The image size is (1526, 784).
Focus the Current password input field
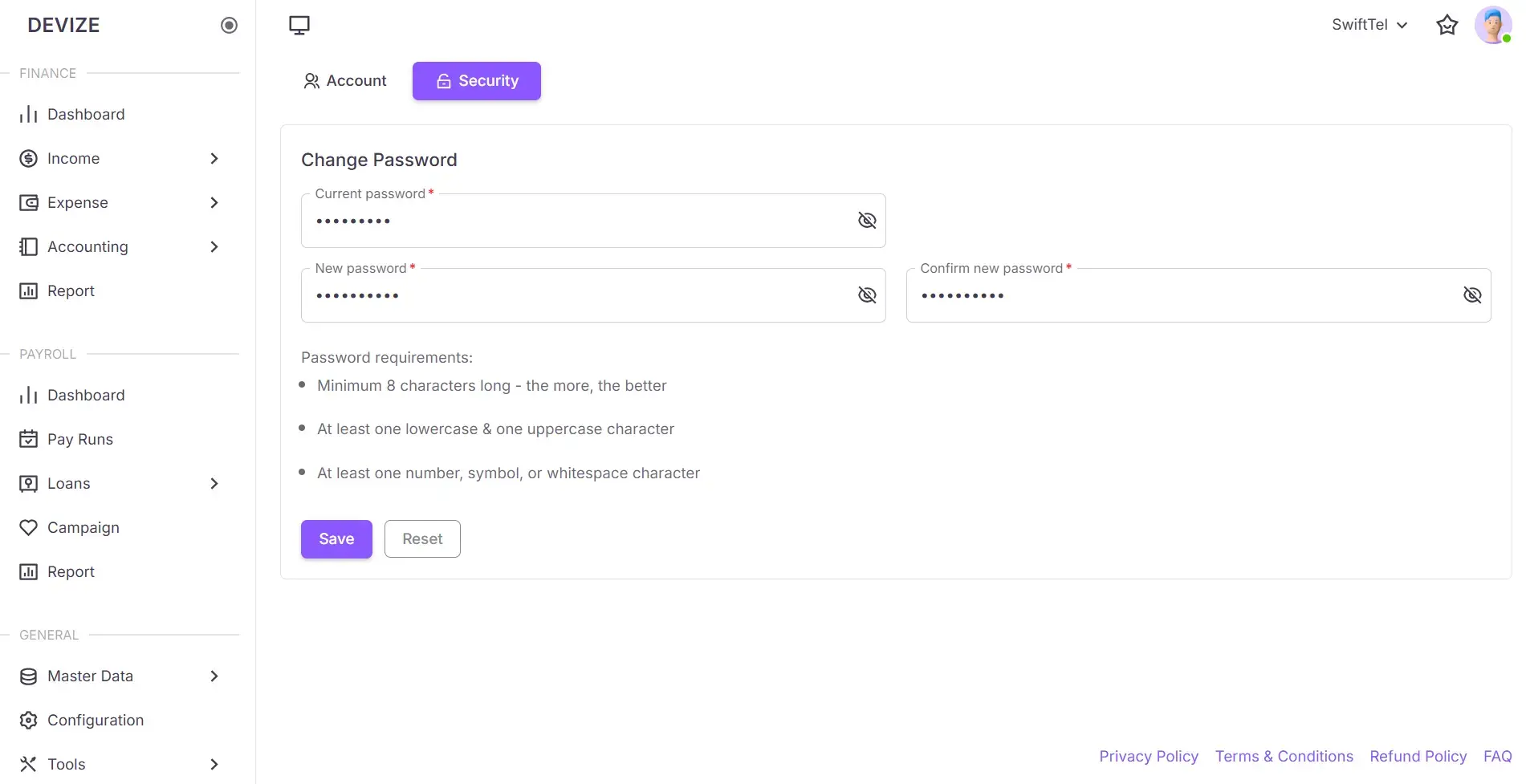[593, 221]
